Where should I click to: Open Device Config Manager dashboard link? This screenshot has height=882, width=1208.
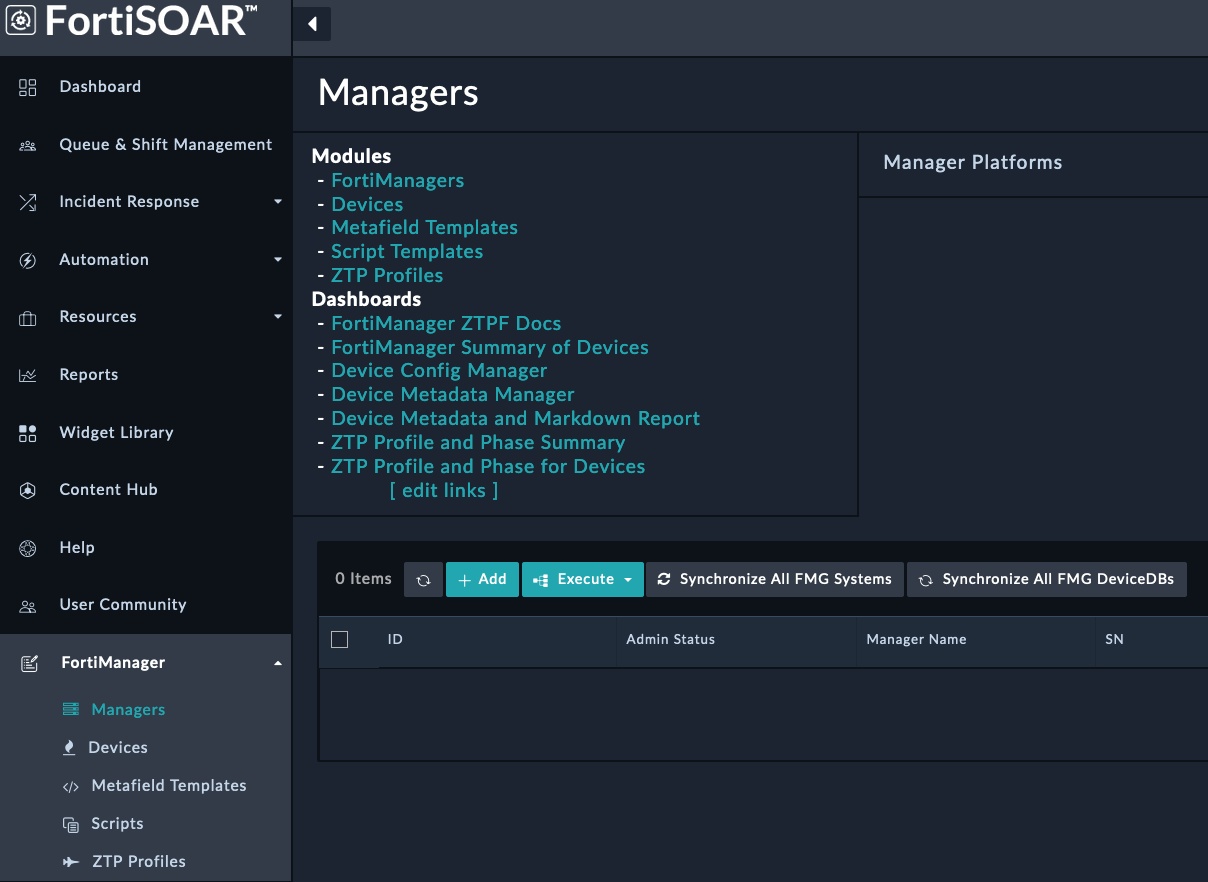[439, 371]
